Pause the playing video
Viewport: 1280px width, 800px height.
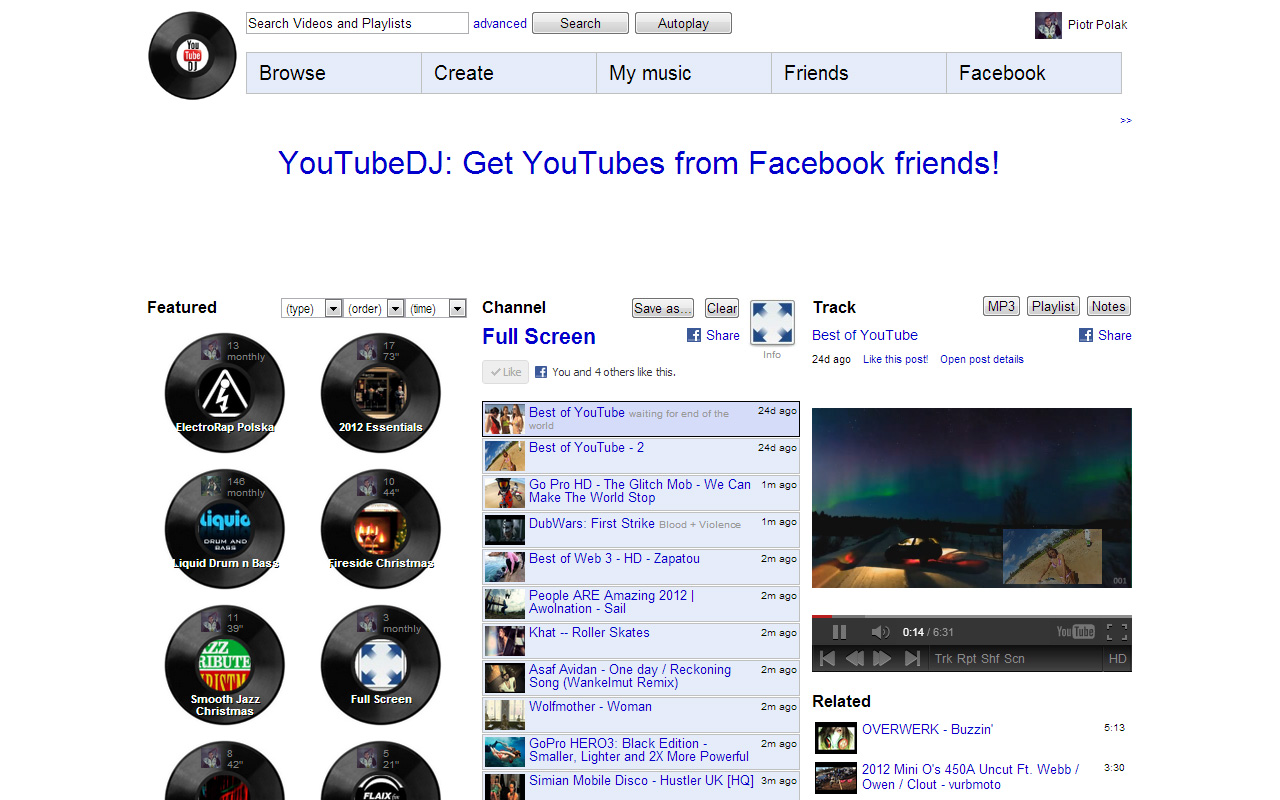coord(839,631)
